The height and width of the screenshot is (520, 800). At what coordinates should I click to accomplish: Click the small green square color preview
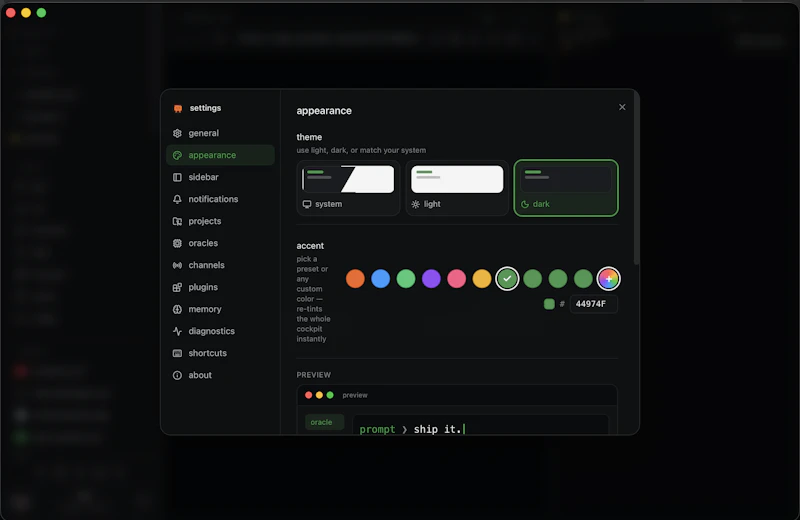[x=549, y=304]
